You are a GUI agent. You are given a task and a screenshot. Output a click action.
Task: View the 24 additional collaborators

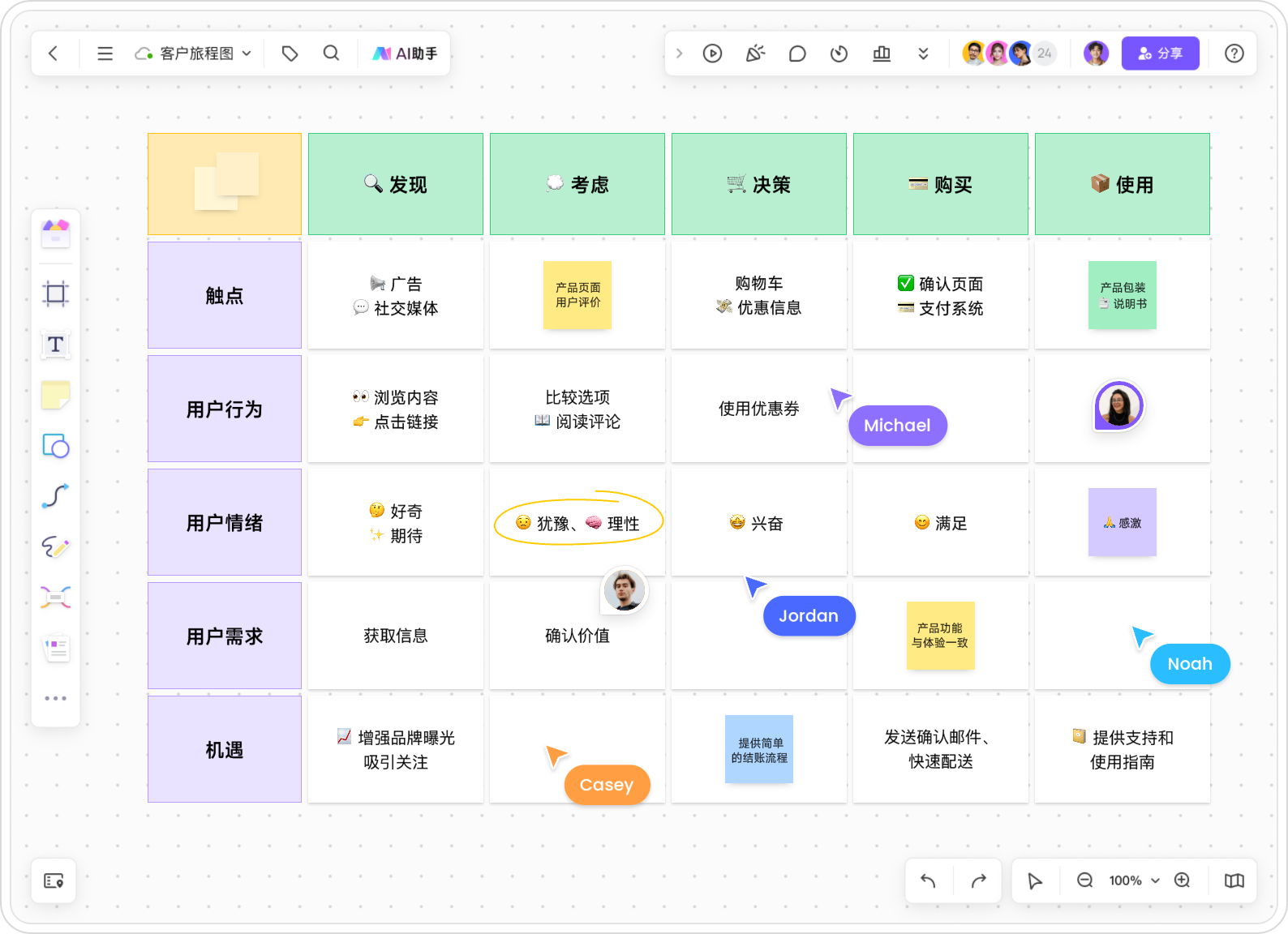click(1045, 54)
